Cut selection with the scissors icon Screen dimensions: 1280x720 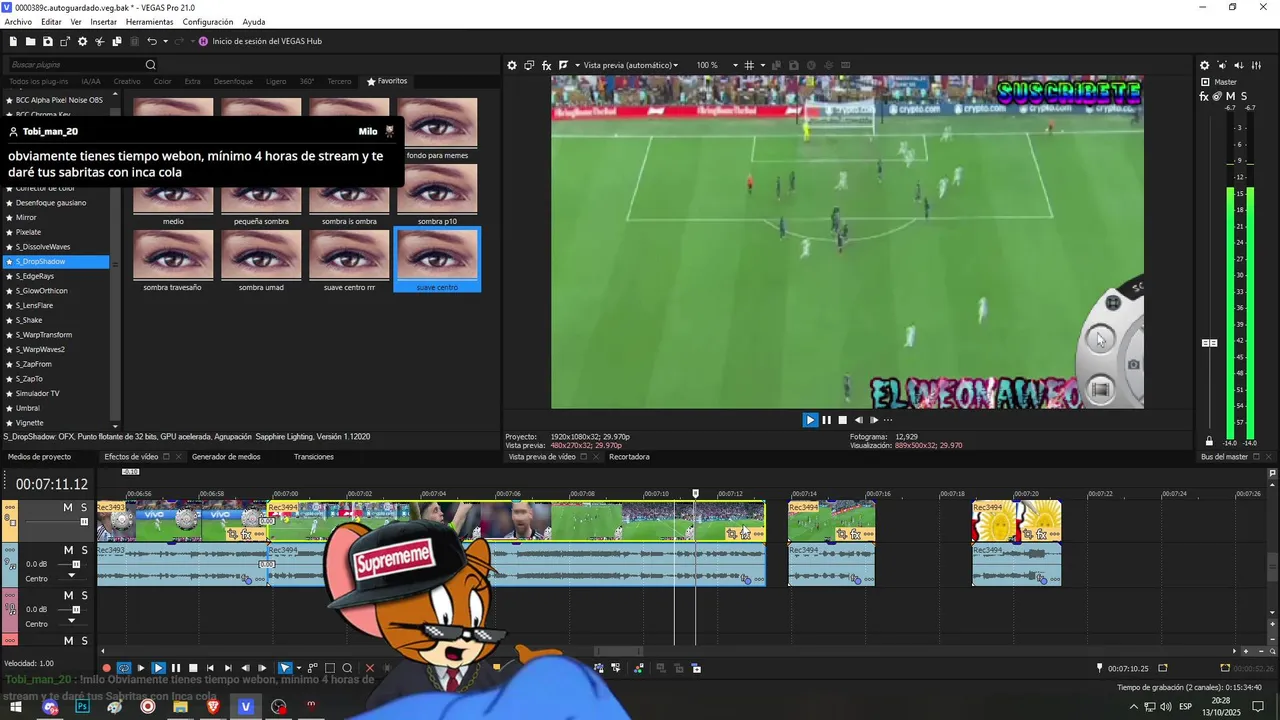100,41
